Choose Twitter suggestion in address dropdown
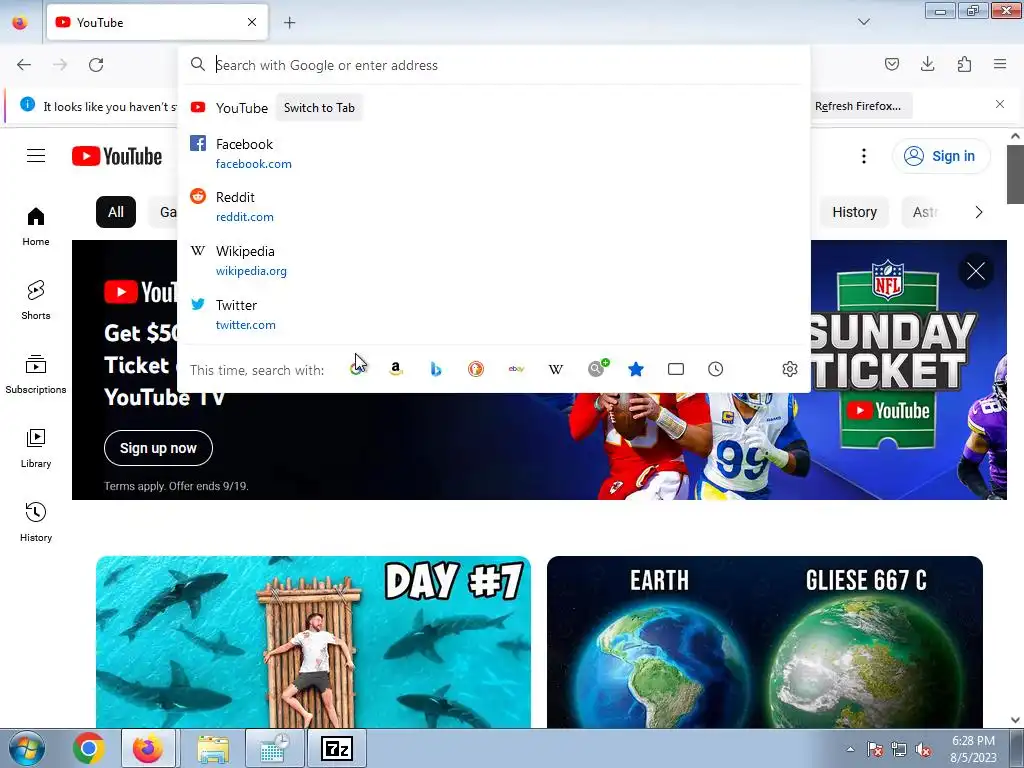 494,314
